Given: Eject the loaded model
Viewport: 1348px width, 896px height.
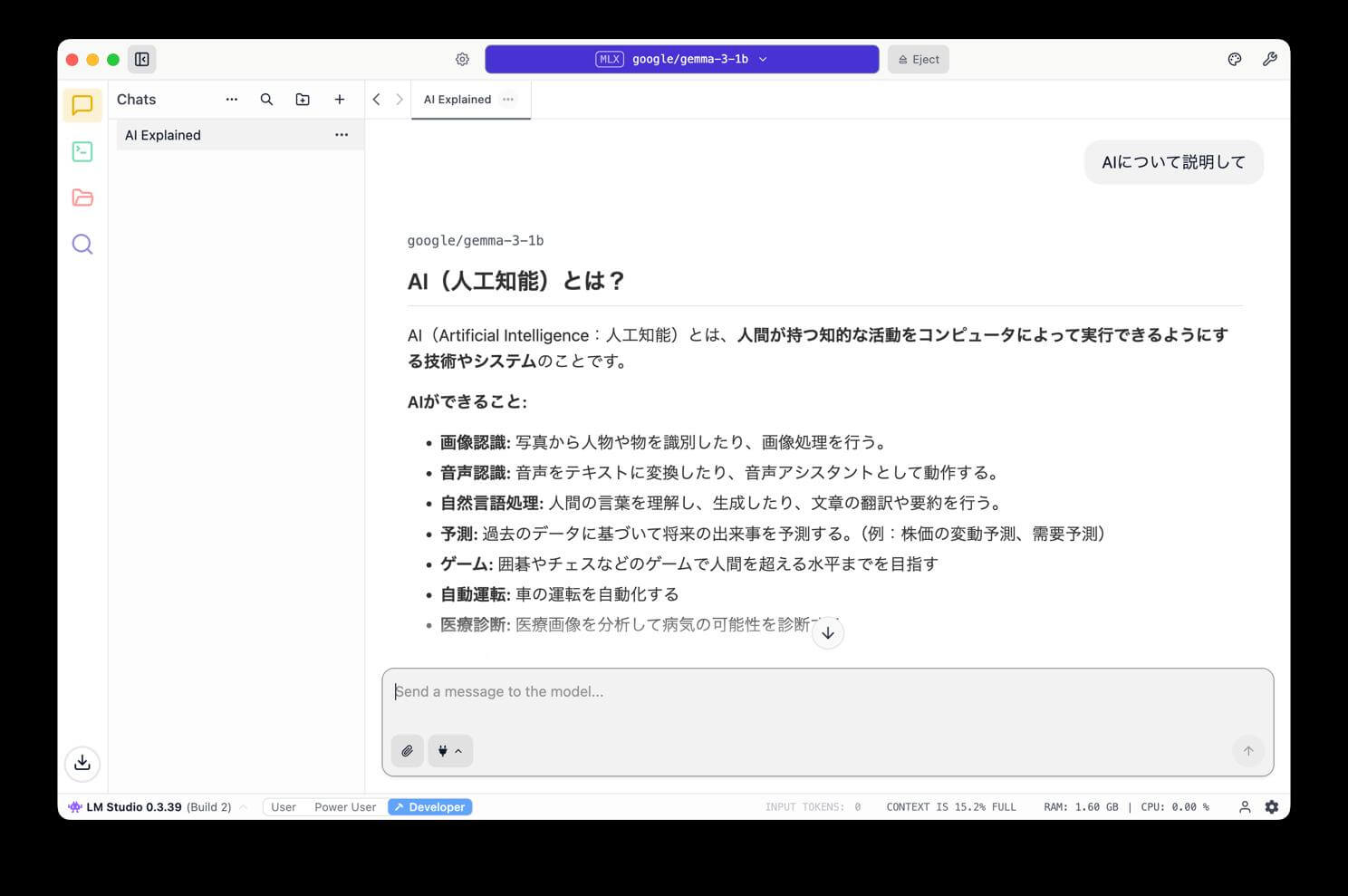Looking at the screenshot, I should [x=918, y=59].
